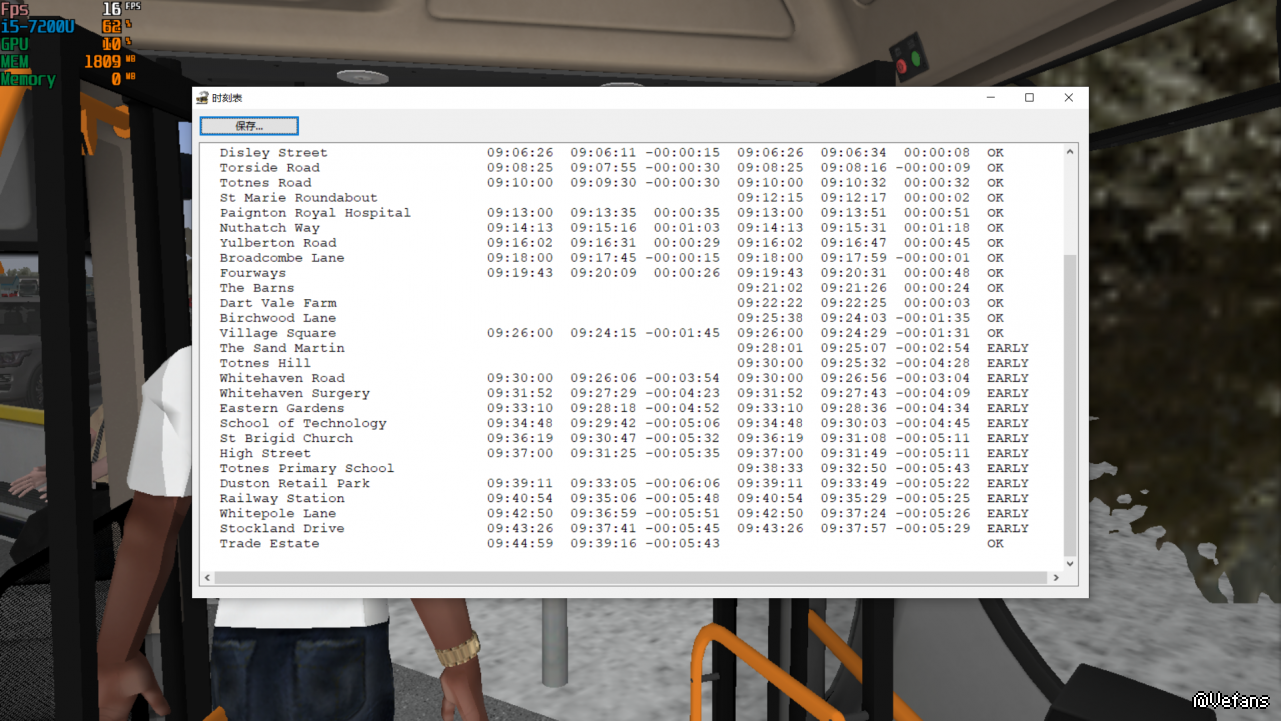Select the 09:38:33 time for Totnes Primary School
Viewport: 1281px width, 721px height.
pyautogui.click(x=770, y=468)
